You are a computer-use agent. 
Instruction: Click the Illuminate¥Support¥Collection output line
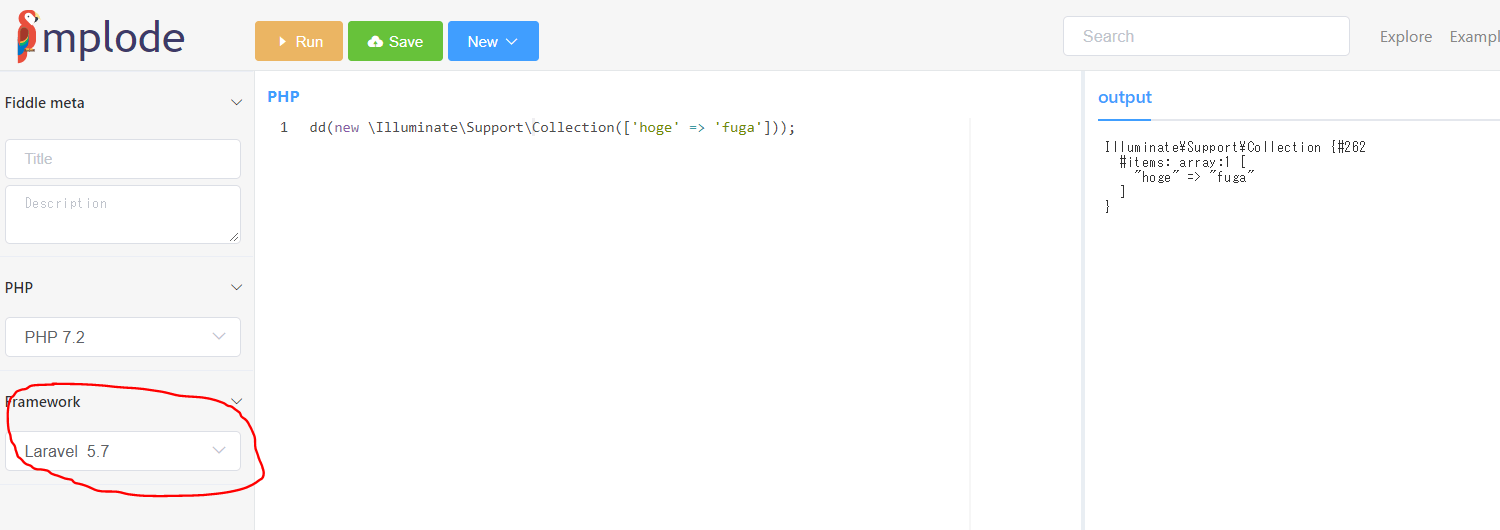(1235, 147)
